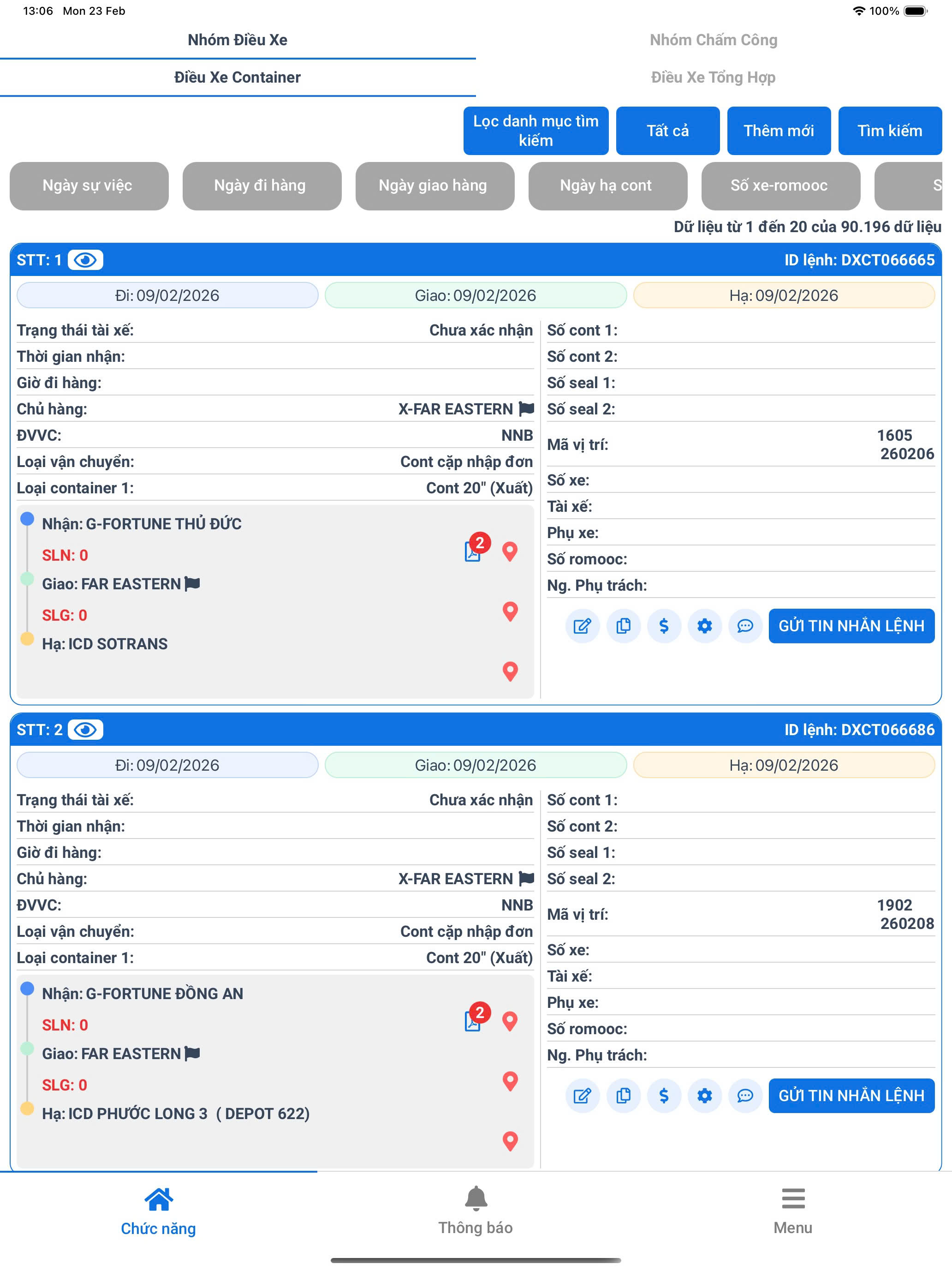The width and height of the screenshot is (952, 1270).
Task: Open dollar cost icon for order DXCT066686
Action: pos(664,1096)
